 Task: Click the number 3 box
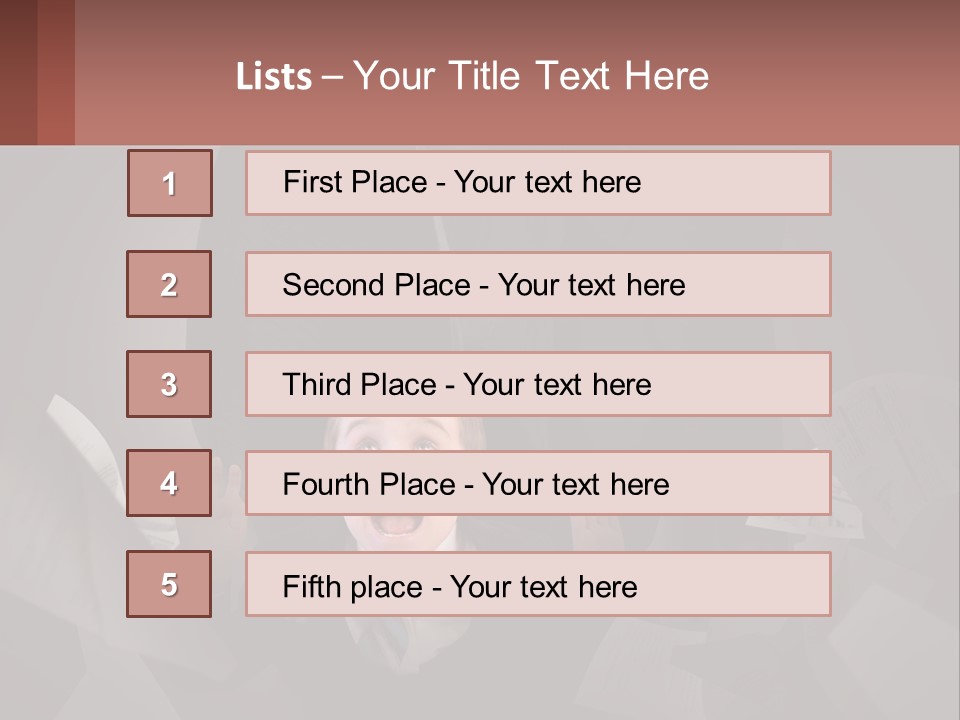click(x=169, y=384)
